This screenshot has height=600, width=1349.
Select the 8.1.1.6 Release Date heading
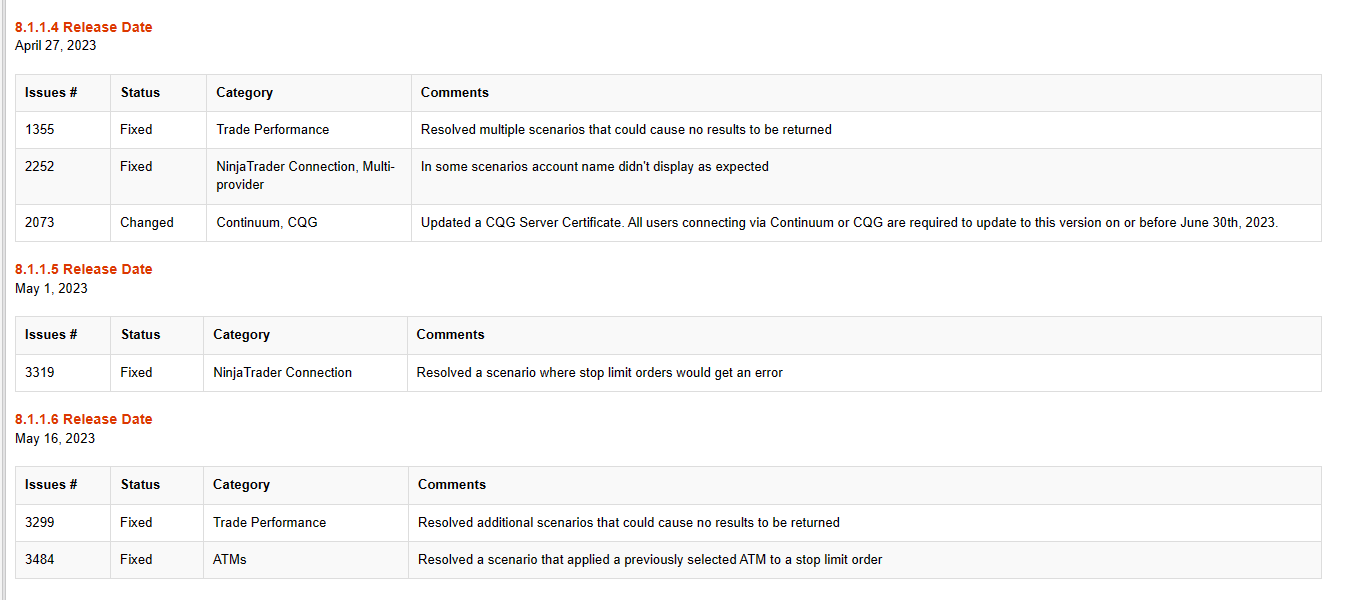point(84,419)
